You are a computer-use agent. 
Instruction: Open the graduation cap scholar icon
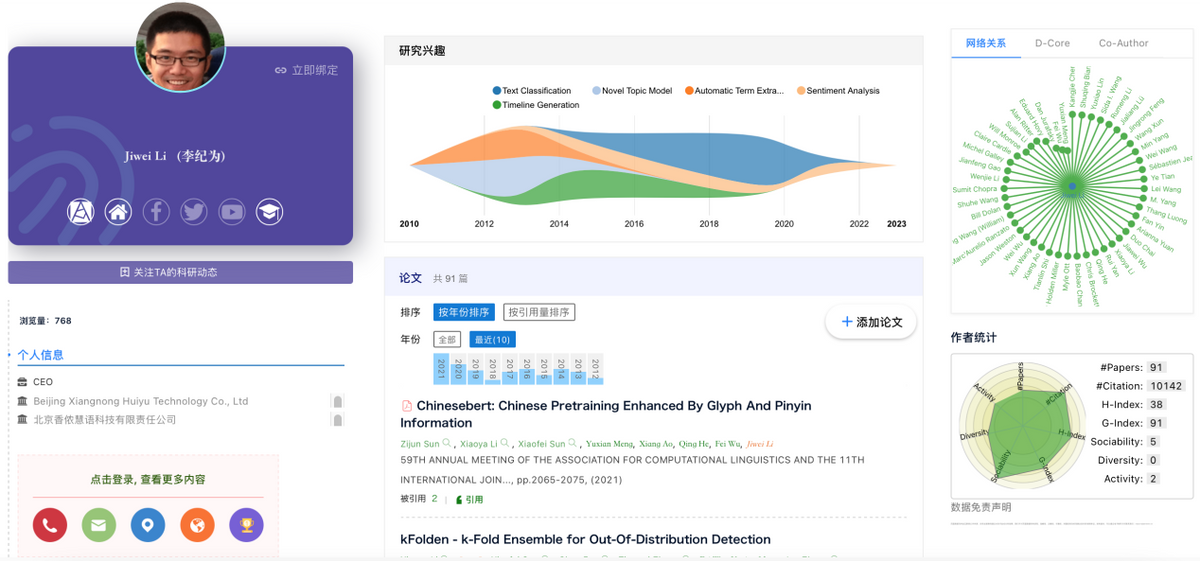(x=269, y=212)
